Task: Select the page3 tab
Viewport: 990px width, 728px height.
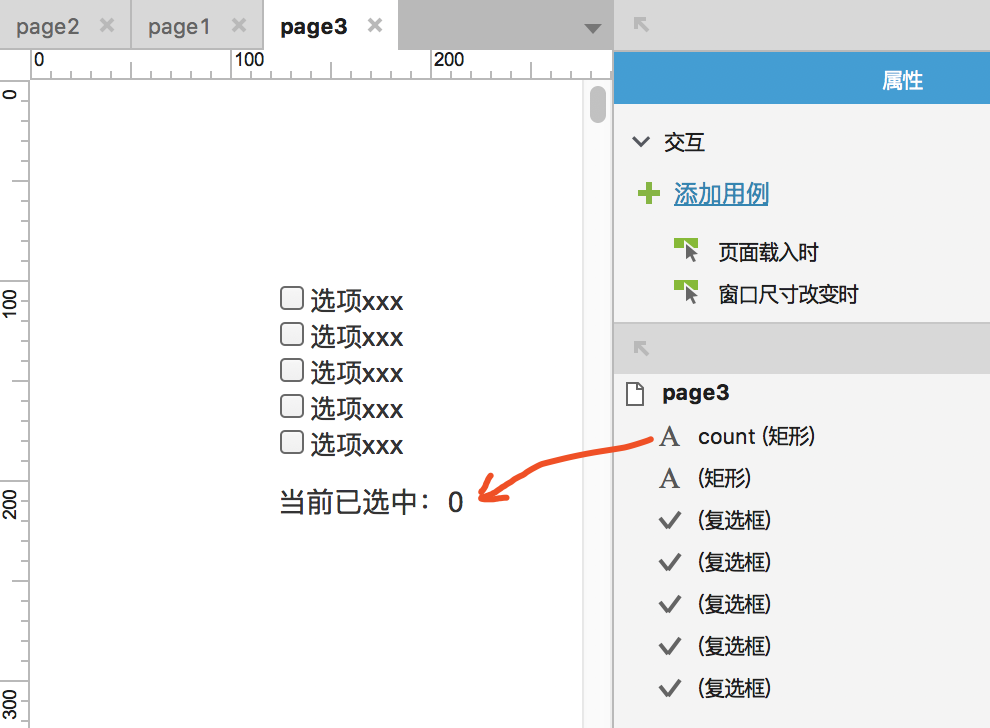Action: (x=313, y=27)
